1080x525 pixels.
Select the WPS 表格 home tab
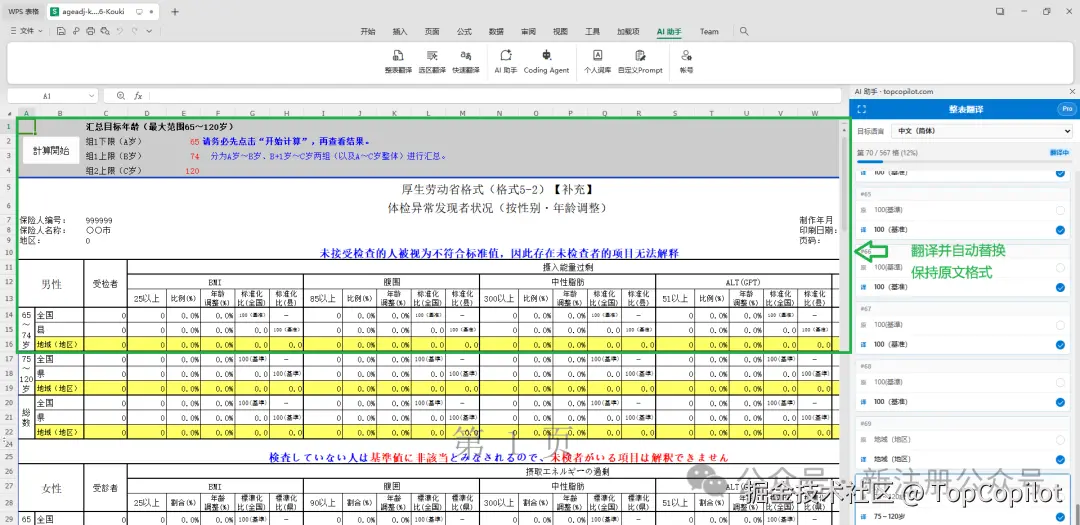point(23,12)
